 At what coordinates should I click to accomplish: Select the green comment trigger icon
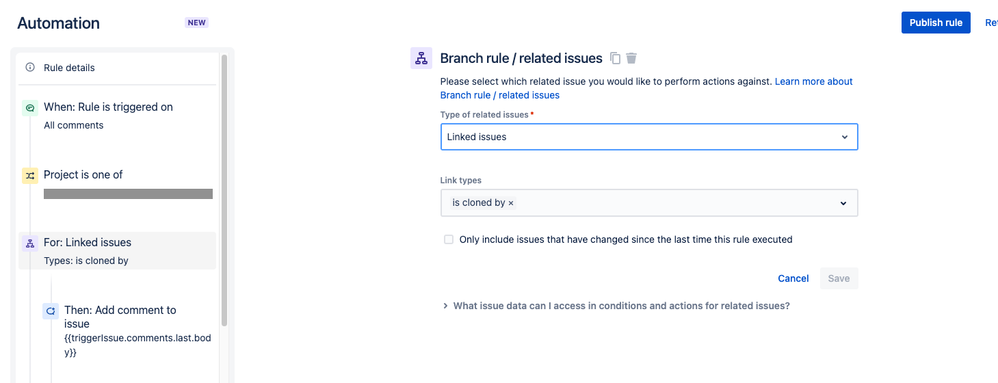pyautogui.click(x=30, y=108)
